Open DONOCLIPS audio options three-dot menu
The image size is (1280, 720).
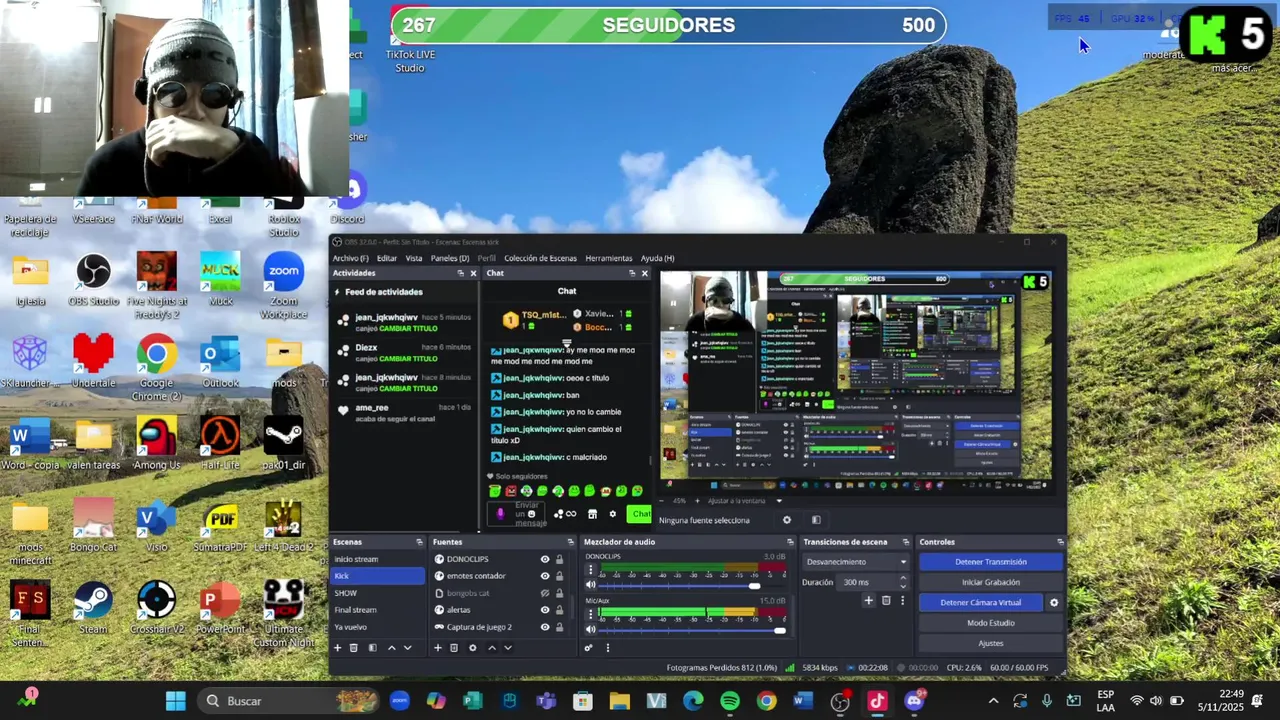(590, 570)
